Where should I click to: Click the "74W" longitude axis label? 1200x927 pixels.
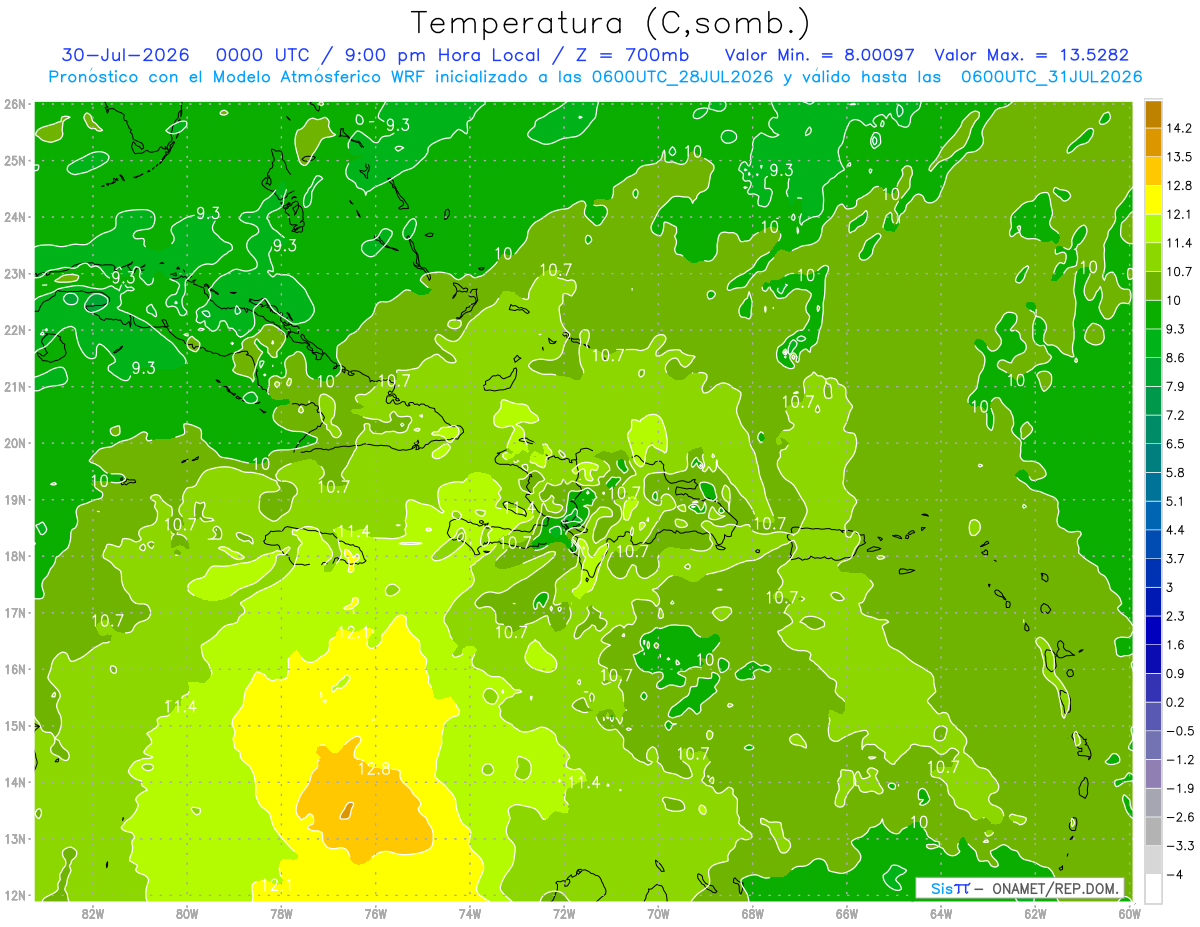tap(469, 913)
